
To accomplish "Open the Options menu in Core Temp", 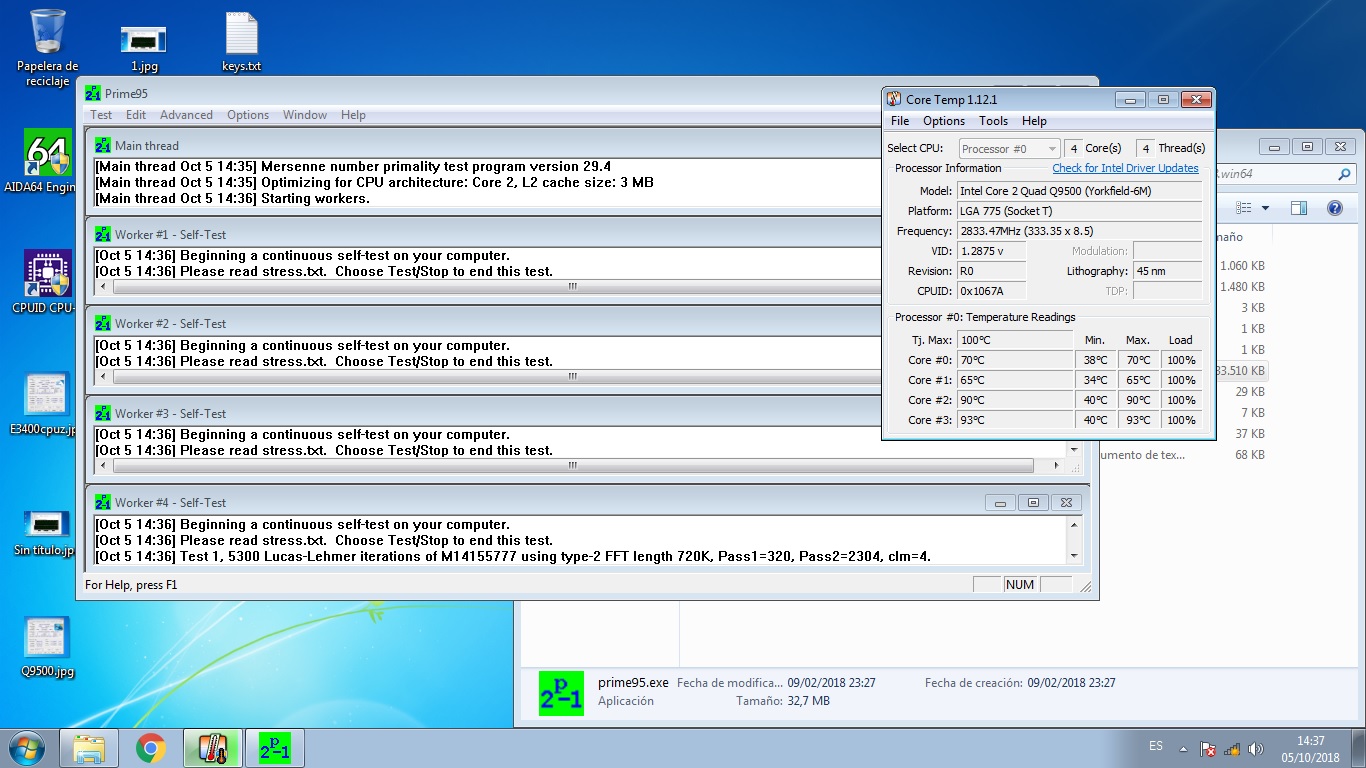I will tap(944, 121).
